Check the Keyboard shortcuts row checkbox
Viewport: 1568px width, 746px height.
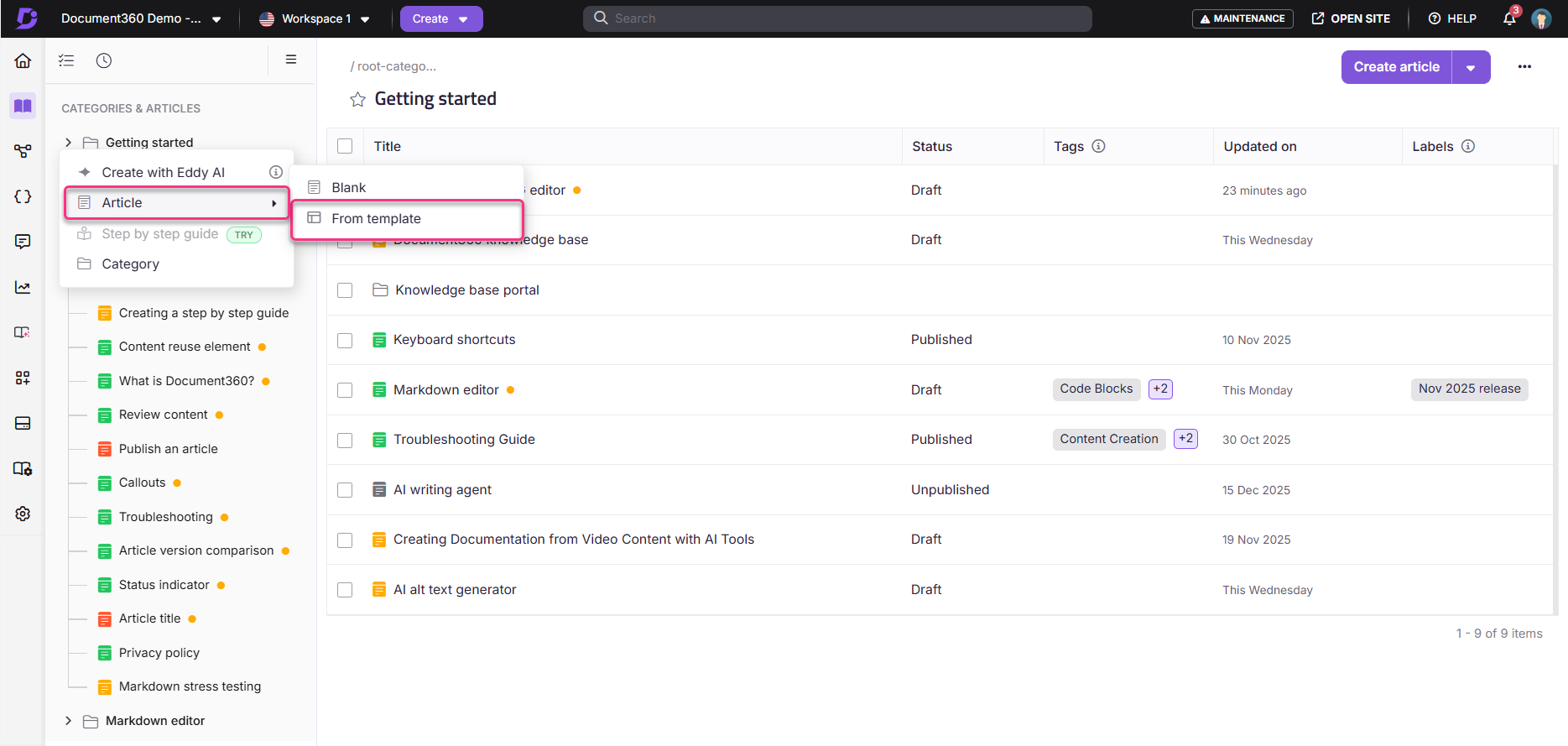click(345, 341)
